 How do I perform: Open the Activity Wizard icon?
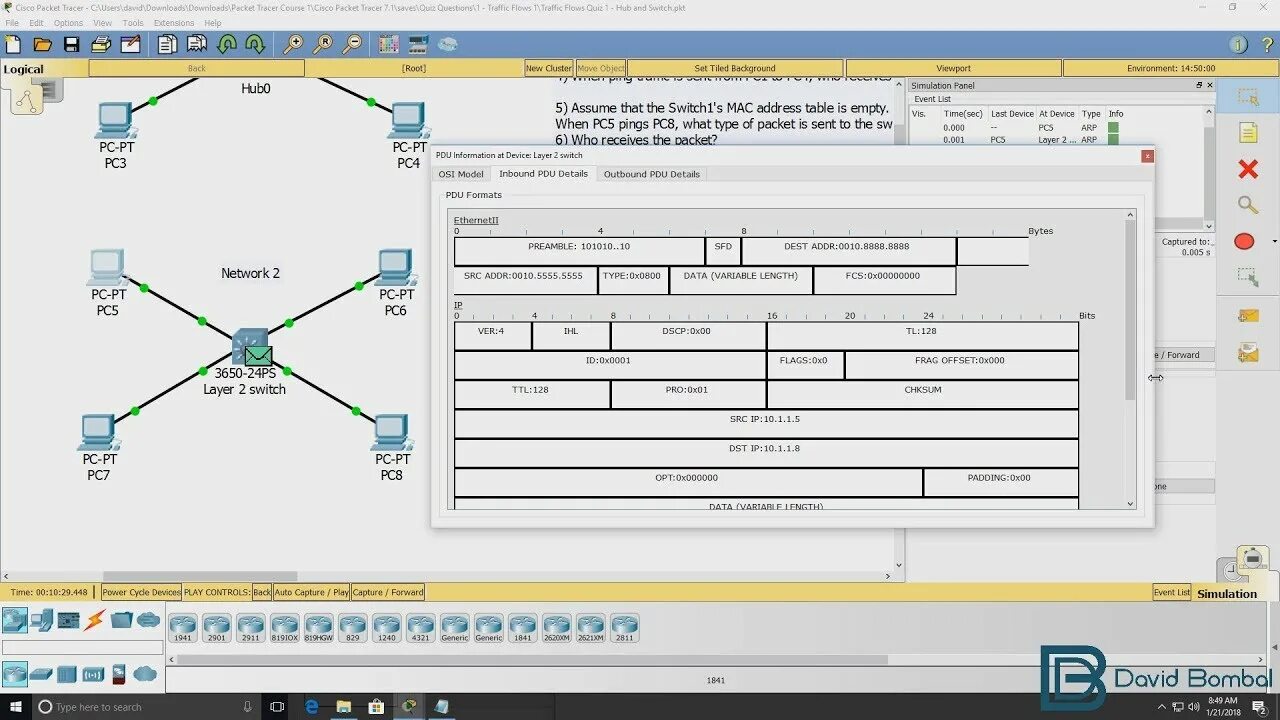(x=131, y=44)
